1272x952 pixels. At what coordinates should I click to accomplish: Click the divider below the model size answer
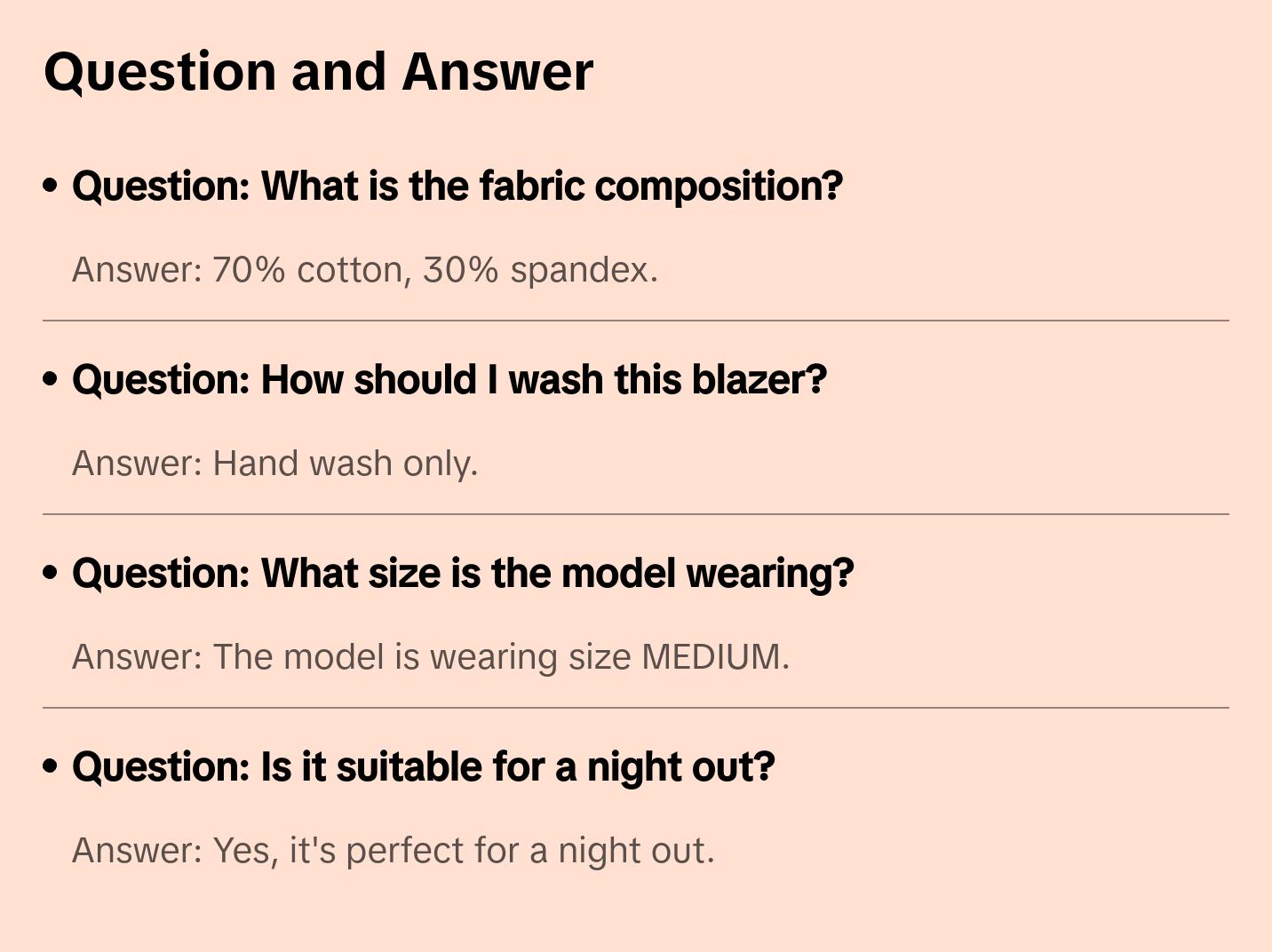point(635,708)
